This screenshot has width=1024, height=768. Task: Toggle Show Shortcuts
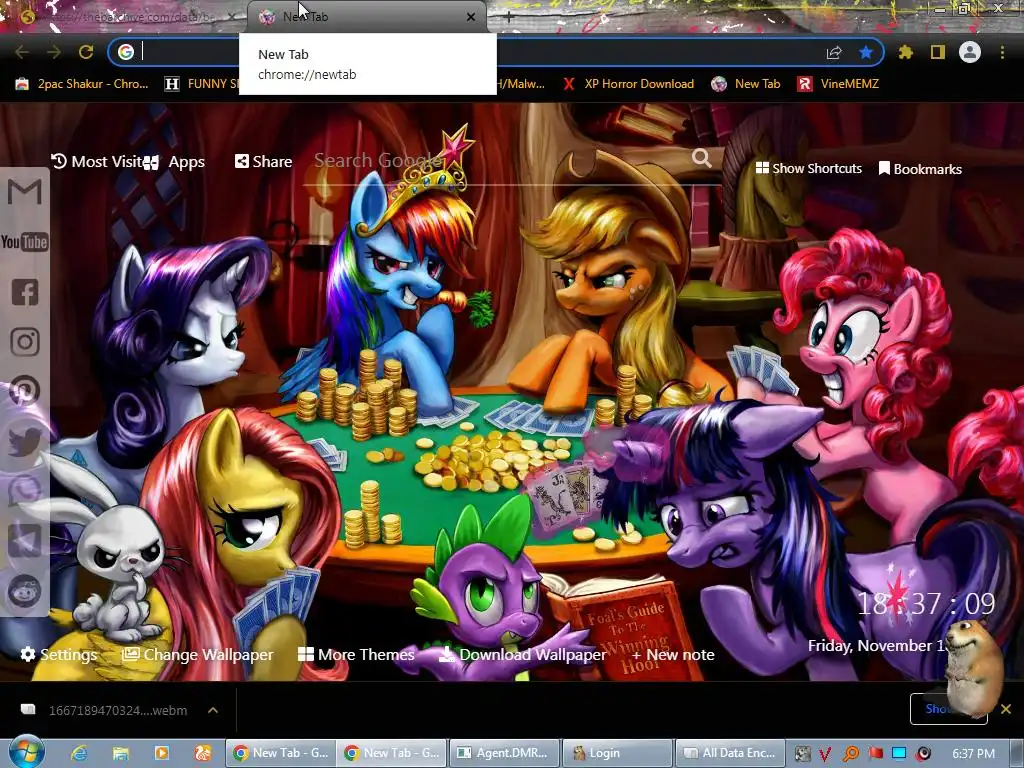pos(808,168)
